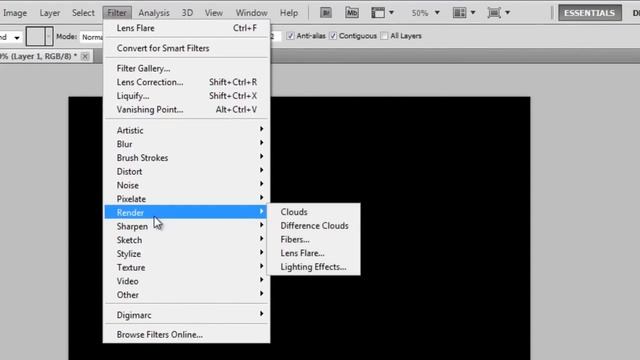Viewport: 640px width, 360px height.
Task: Open the Other submenu
Action: click(186, 295)
